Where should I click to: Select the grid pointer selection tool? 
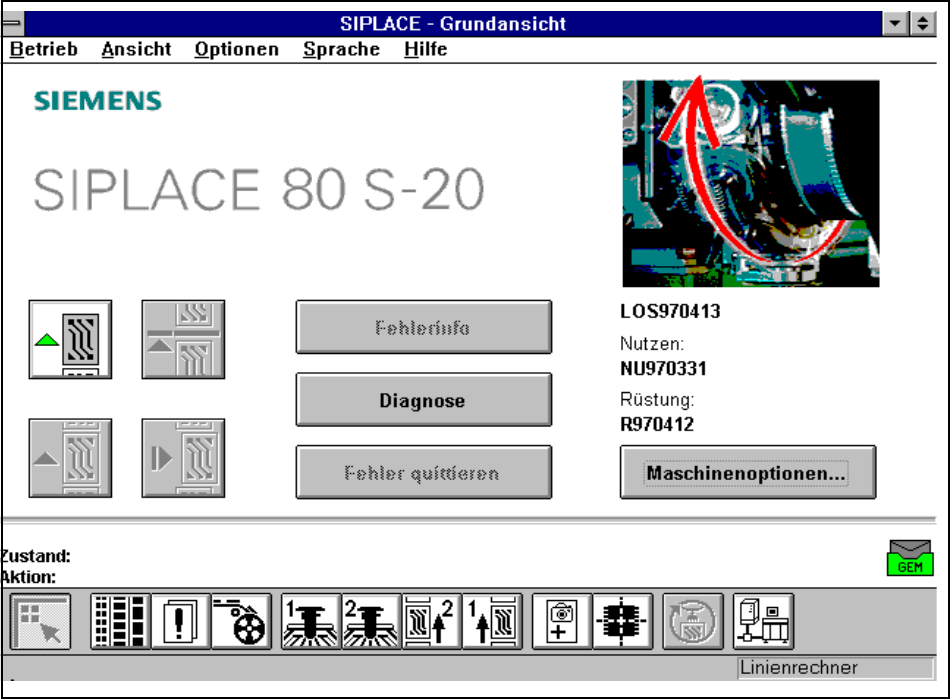click(x=41, y=621)
